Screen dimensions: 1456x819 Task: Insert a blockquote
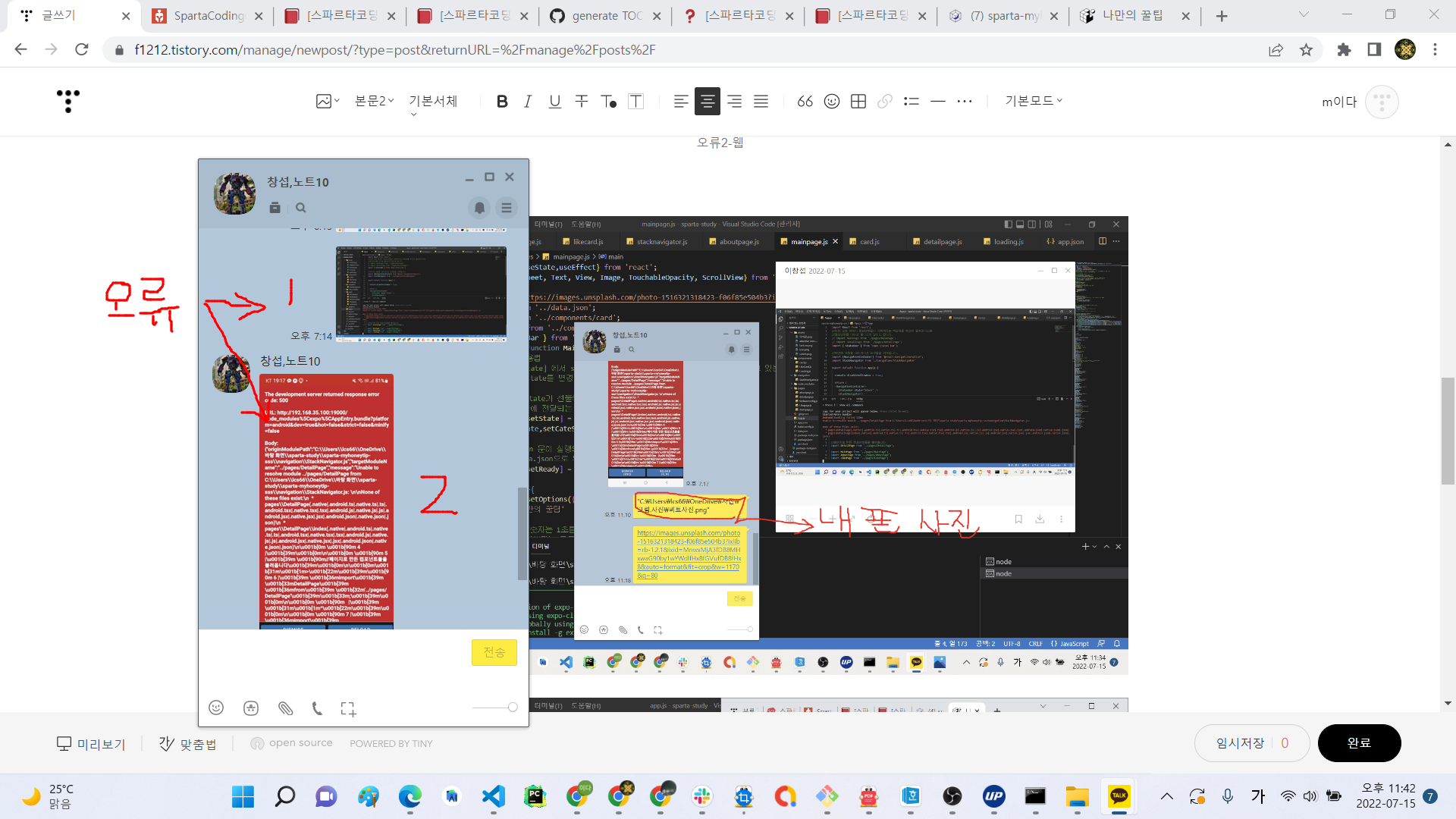click(x=805, y=101)
